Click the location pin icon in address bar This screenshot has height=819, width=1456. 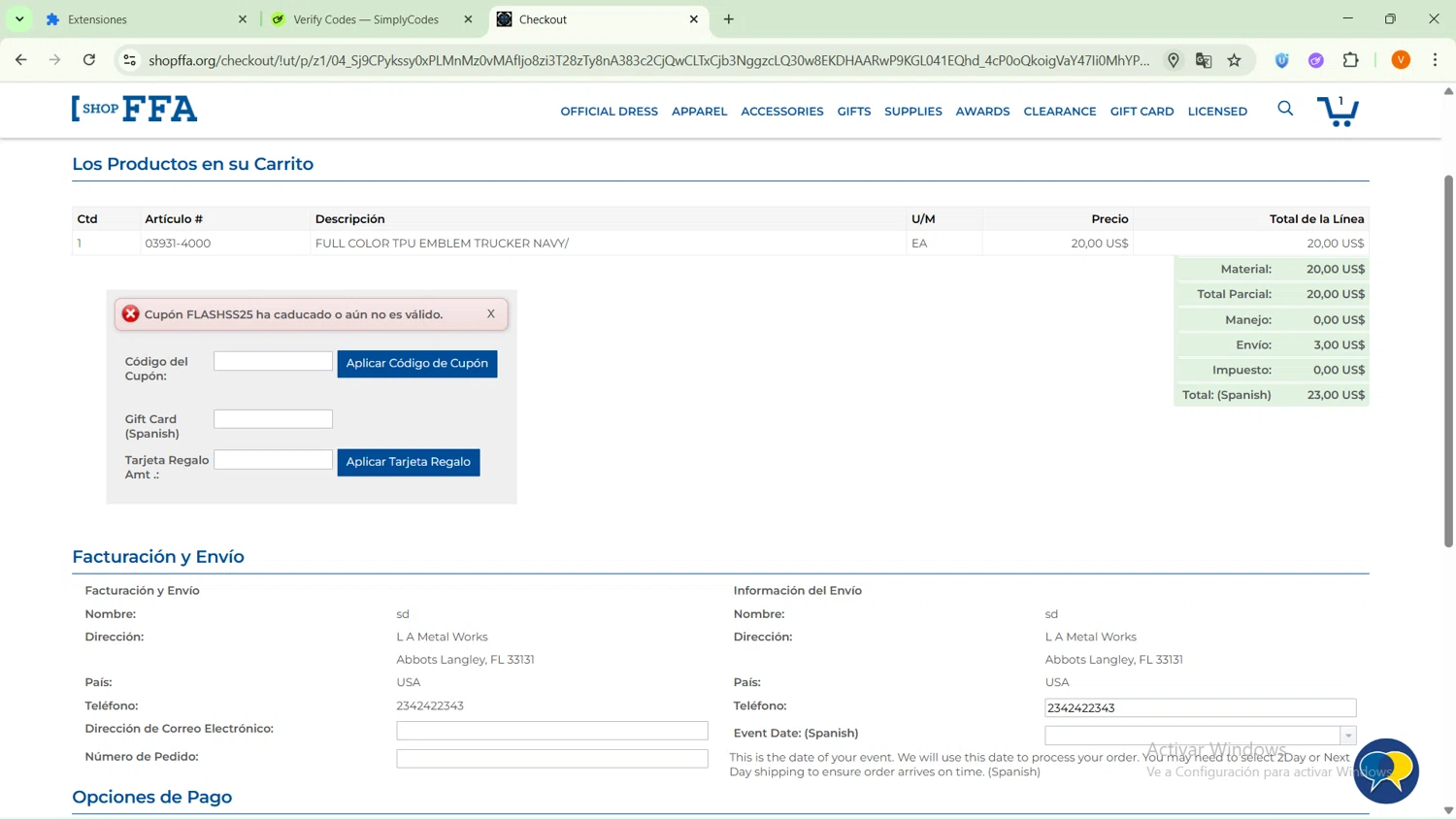[1174, 60]
